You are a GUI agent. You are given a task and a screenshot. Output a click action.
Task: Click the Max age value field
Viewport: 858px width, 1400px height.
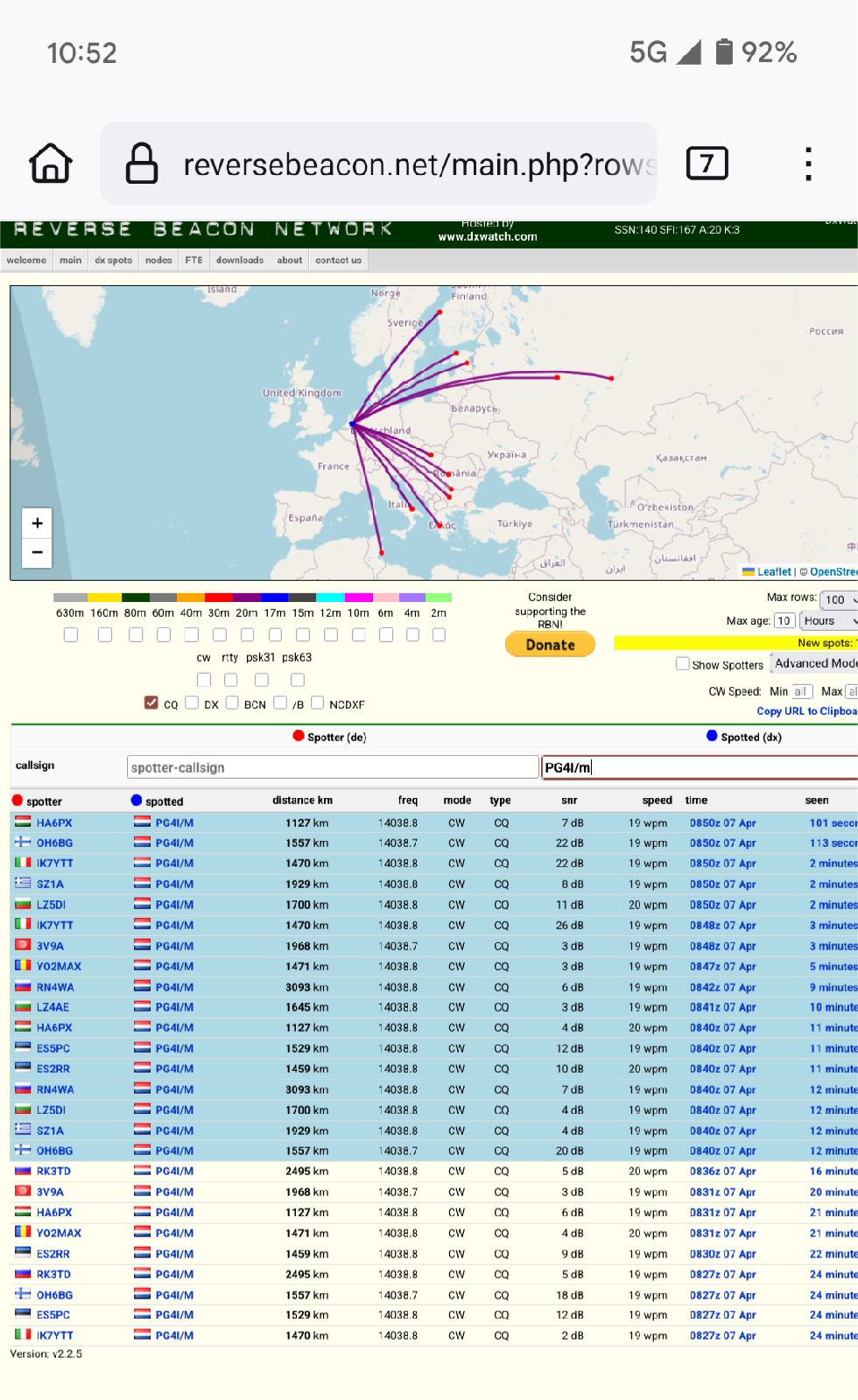point(784,620)
